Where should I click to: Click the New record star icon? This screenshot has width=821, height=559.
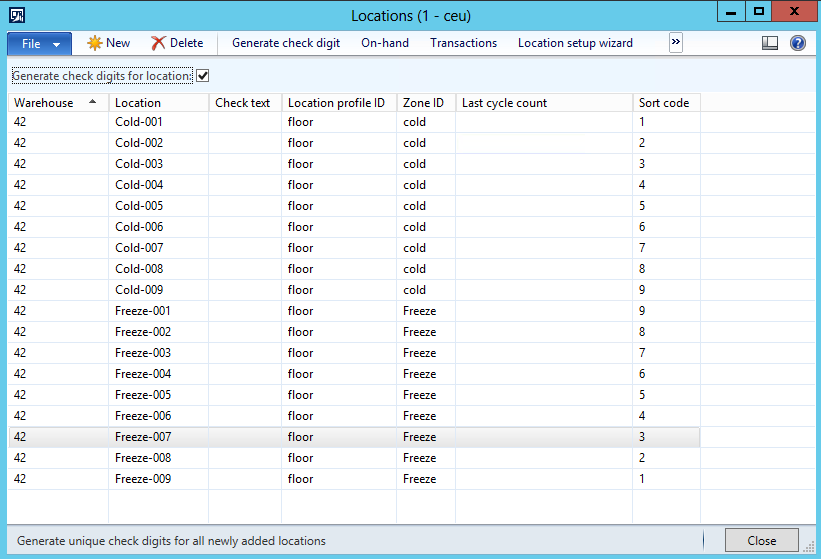[x=95, y=43]
